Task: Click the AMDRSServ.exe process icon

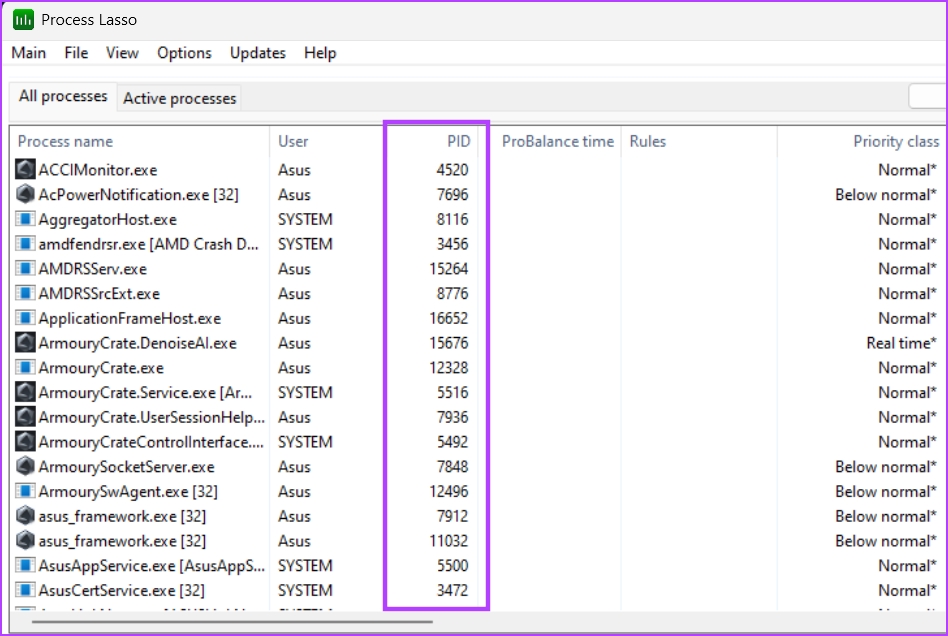Action: (x=26, y=269)
